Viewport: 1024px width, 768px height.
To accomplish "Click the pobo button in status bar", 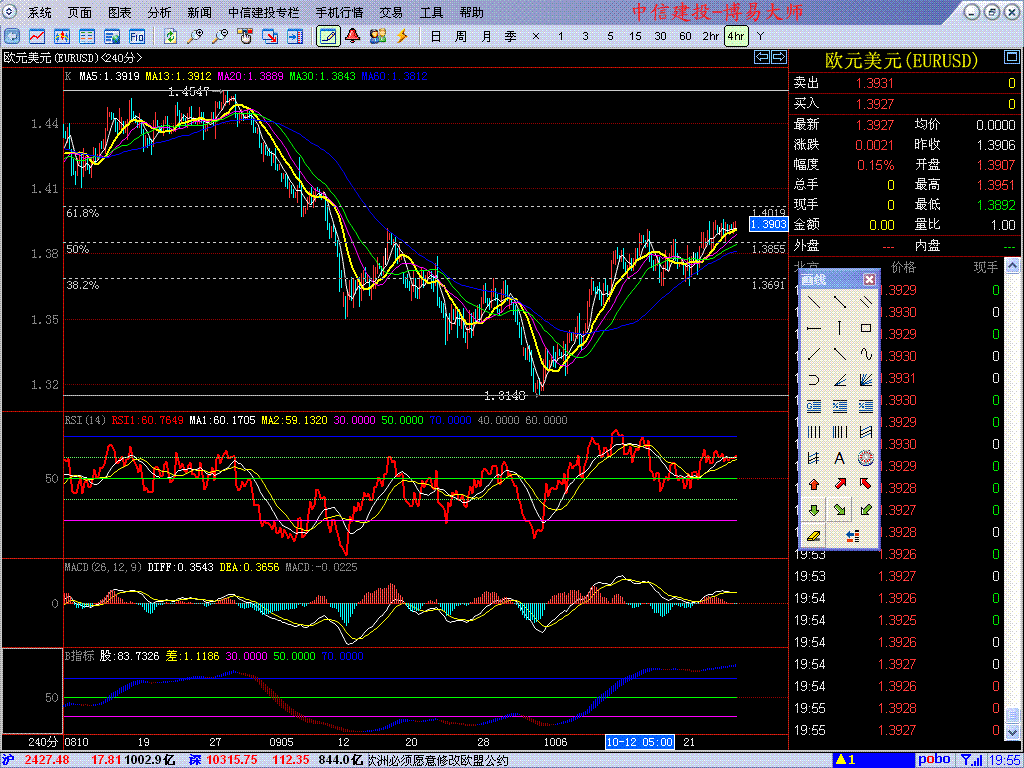I will point(934,760).
